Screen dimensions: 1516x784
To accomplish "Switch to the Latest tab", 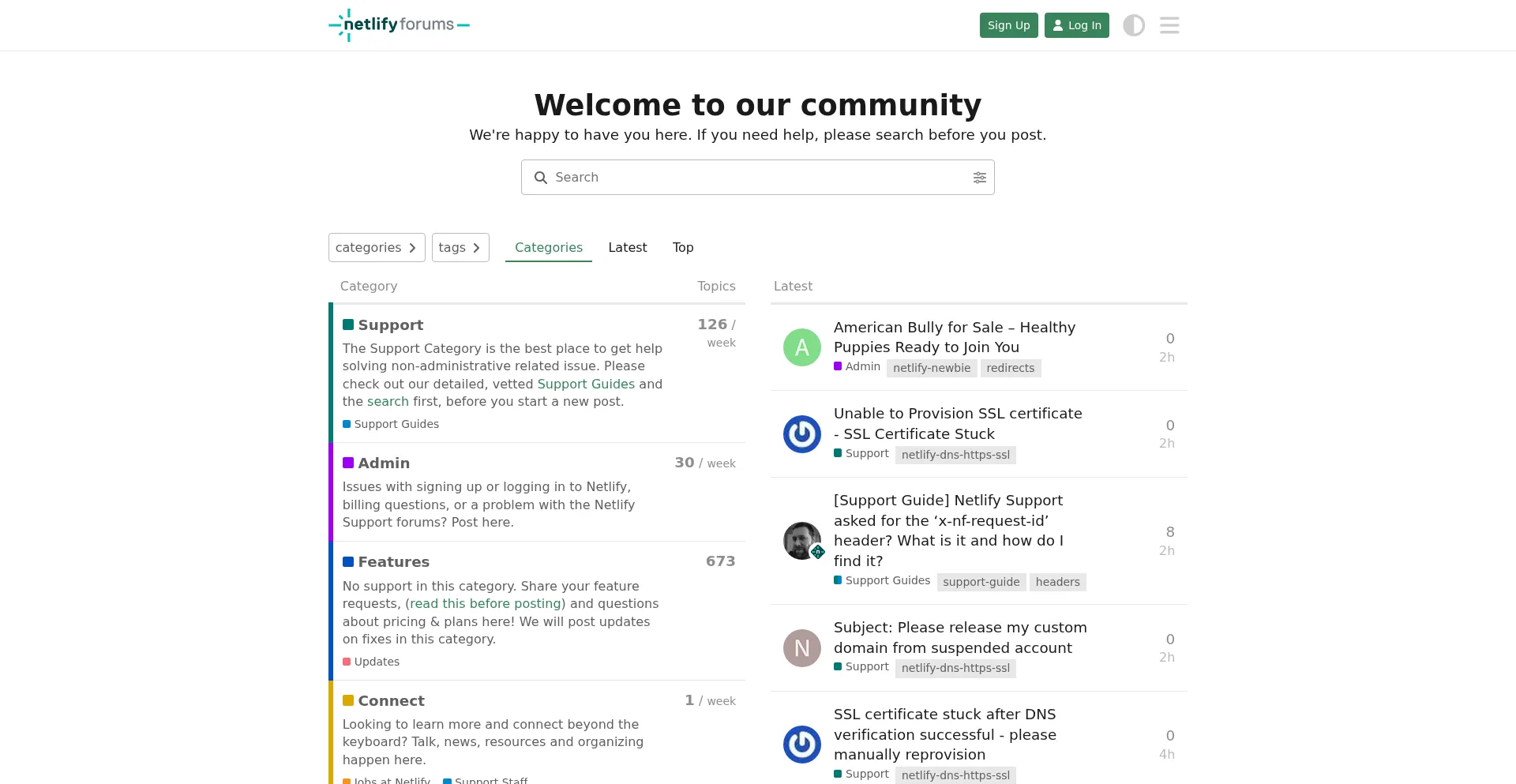I will coord(628,247).
